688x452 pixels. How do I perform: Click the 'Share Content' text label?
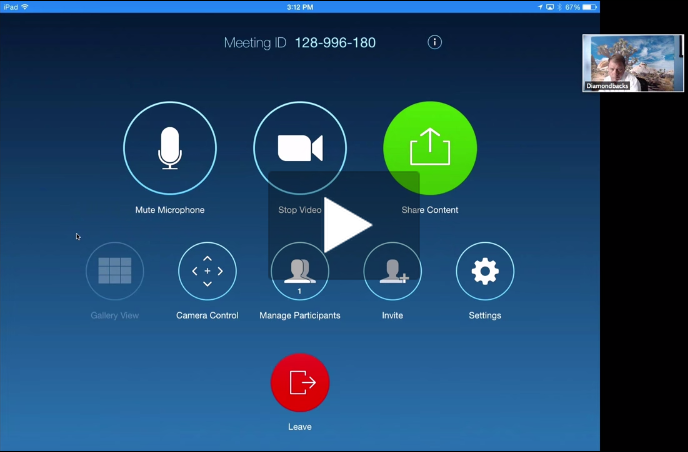430,210
